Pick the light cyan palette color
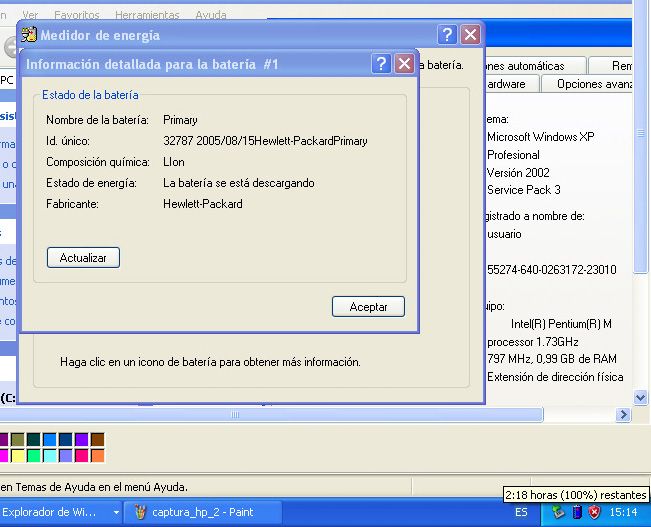Image resolution: width=651 pixels, height=527 pixels. tap(50, 456)
